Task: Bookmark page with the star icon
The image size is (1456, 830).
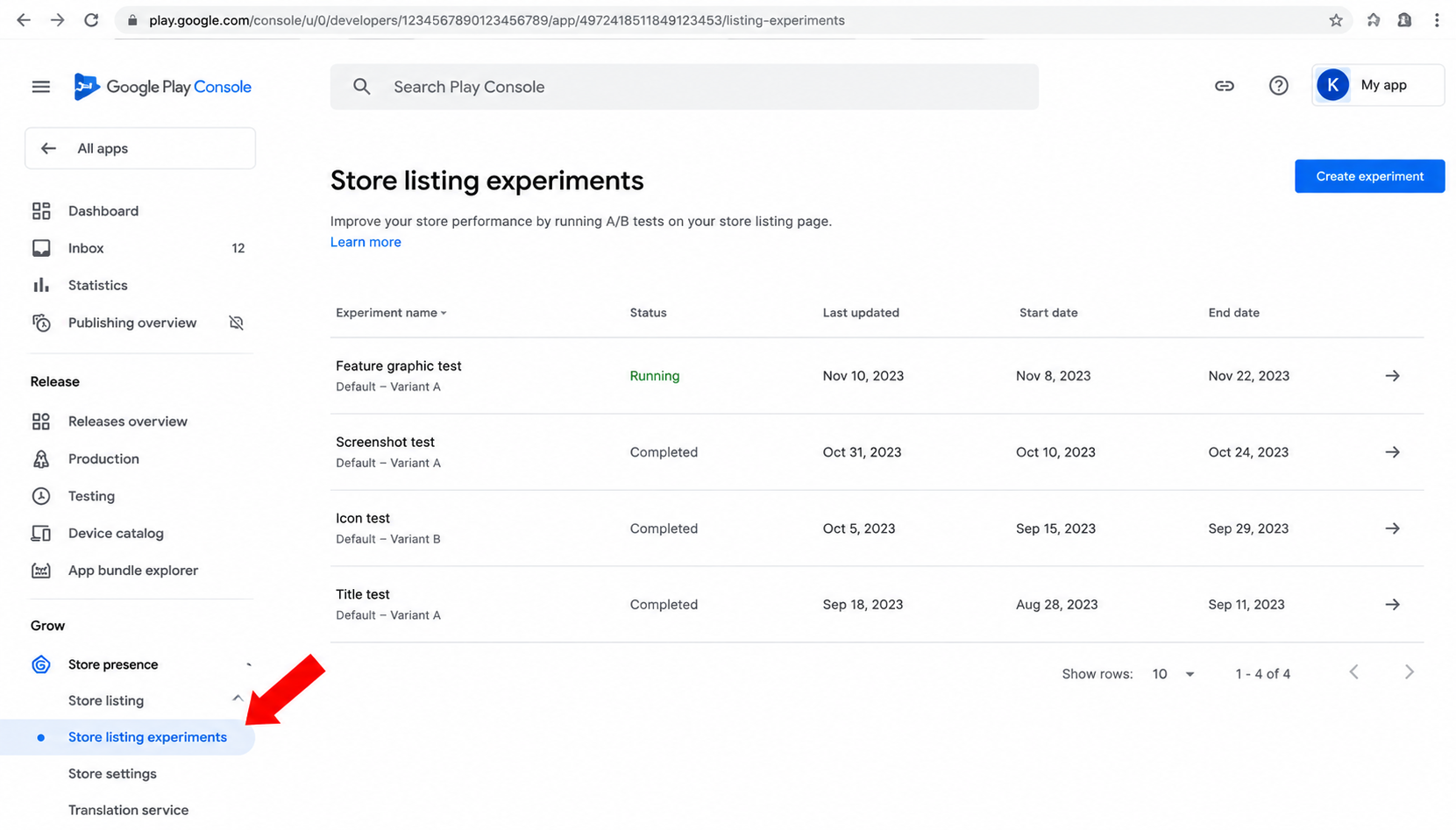Action: click(1335, 20)
